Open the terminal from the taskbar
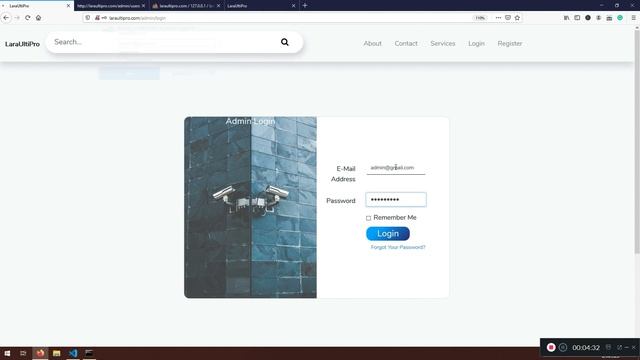Screen dimensions: 640x360 (x=89, y=353)
